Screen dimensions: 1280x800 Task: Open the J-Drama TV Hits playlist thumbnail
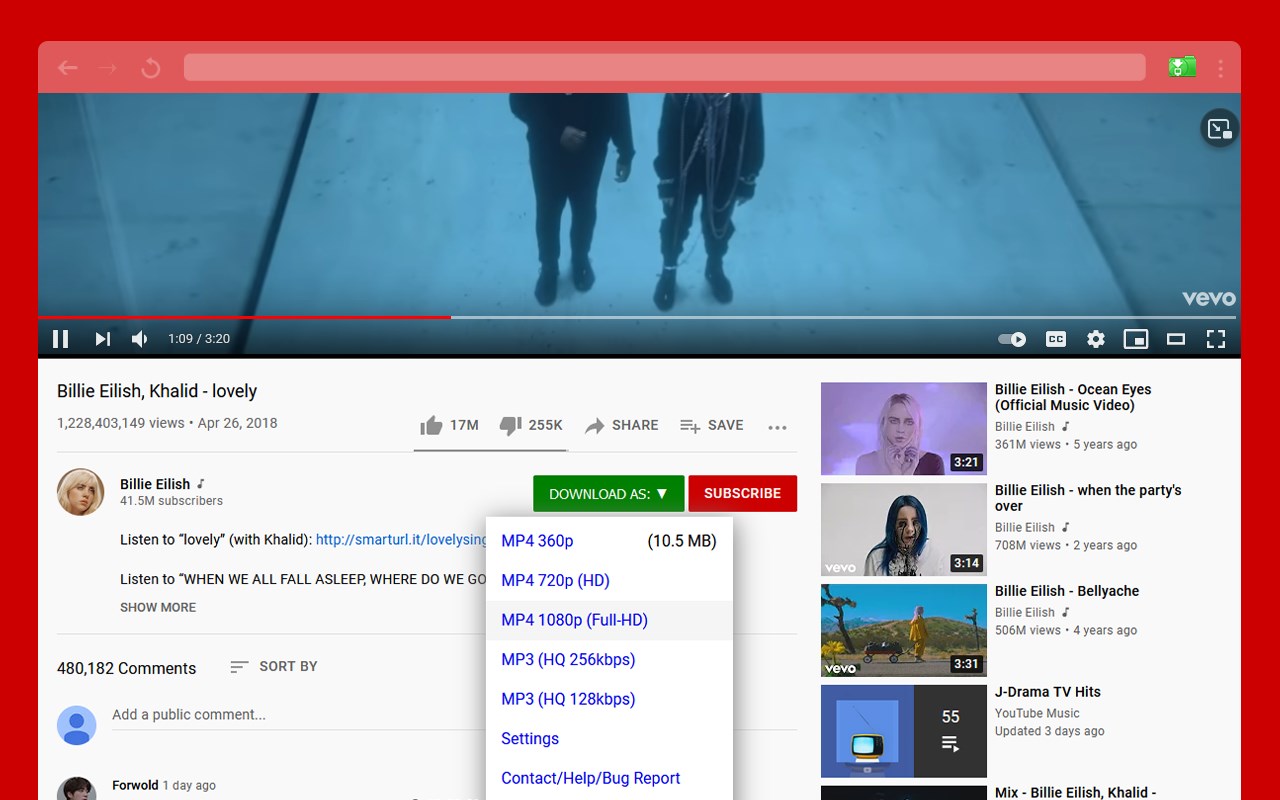click(904, 731)
